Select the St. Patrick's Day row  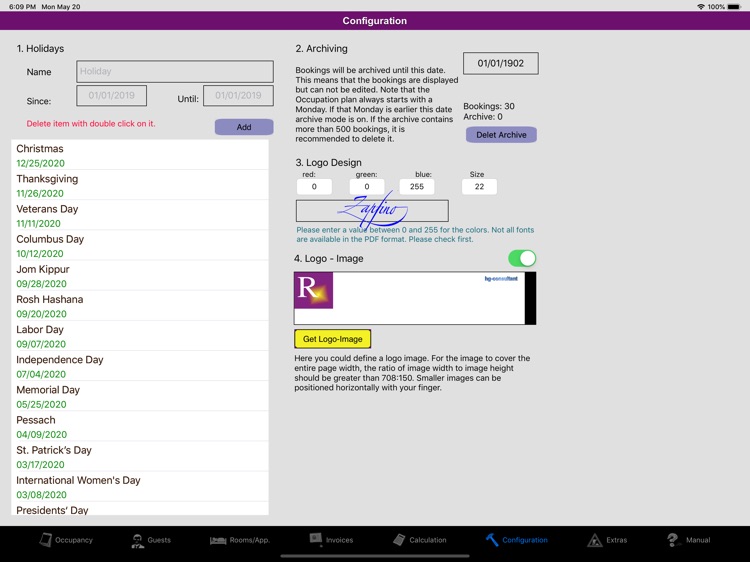[140, 456]
